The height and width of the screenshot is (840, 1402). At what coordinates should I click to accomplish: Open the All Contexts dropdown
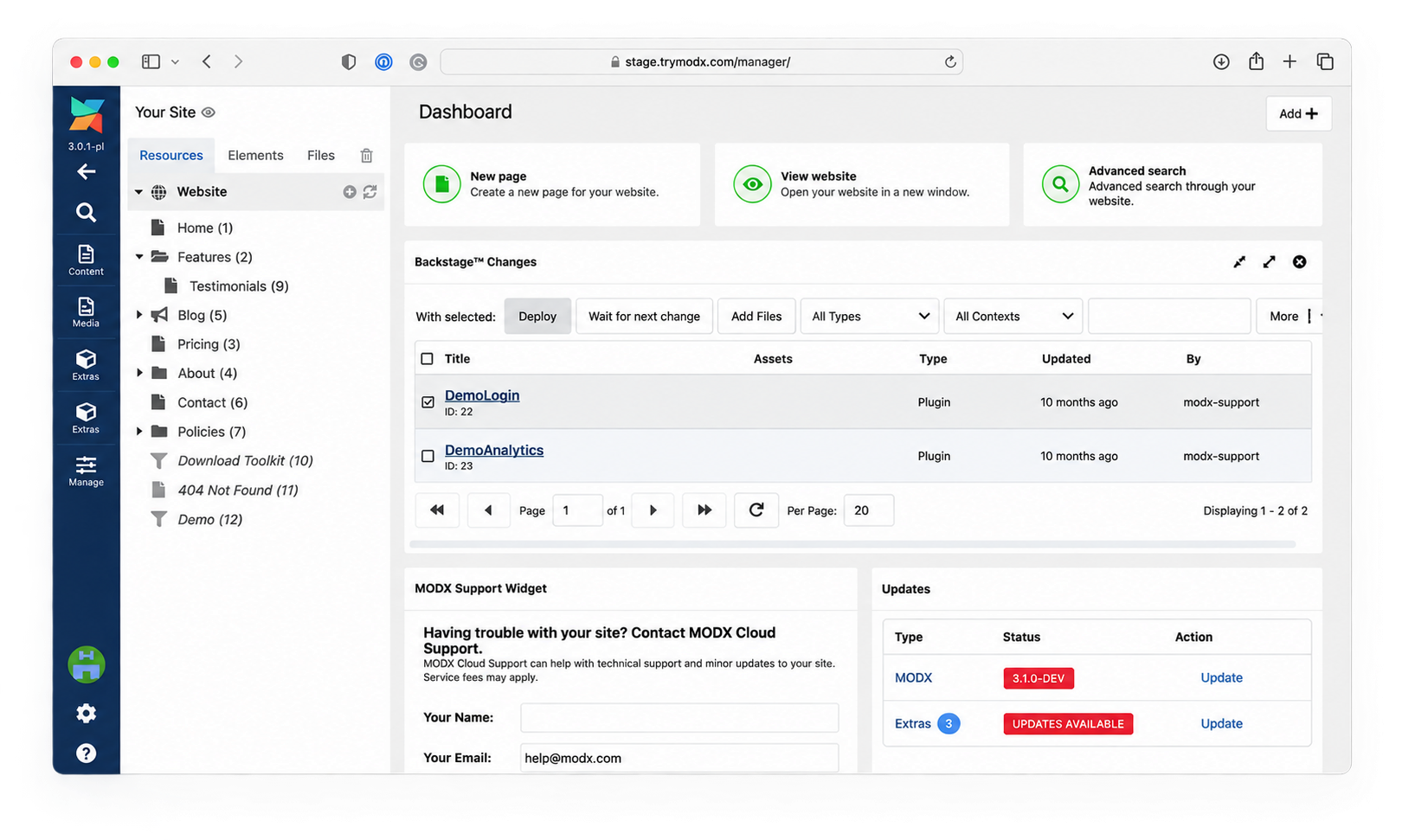[1013, 317]
